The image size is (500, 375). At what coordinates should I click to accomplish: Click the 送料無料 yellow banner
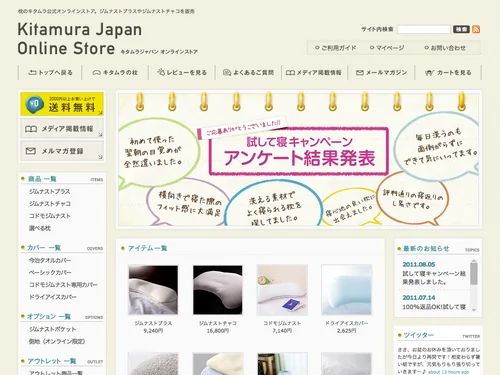tap(62, 104)
